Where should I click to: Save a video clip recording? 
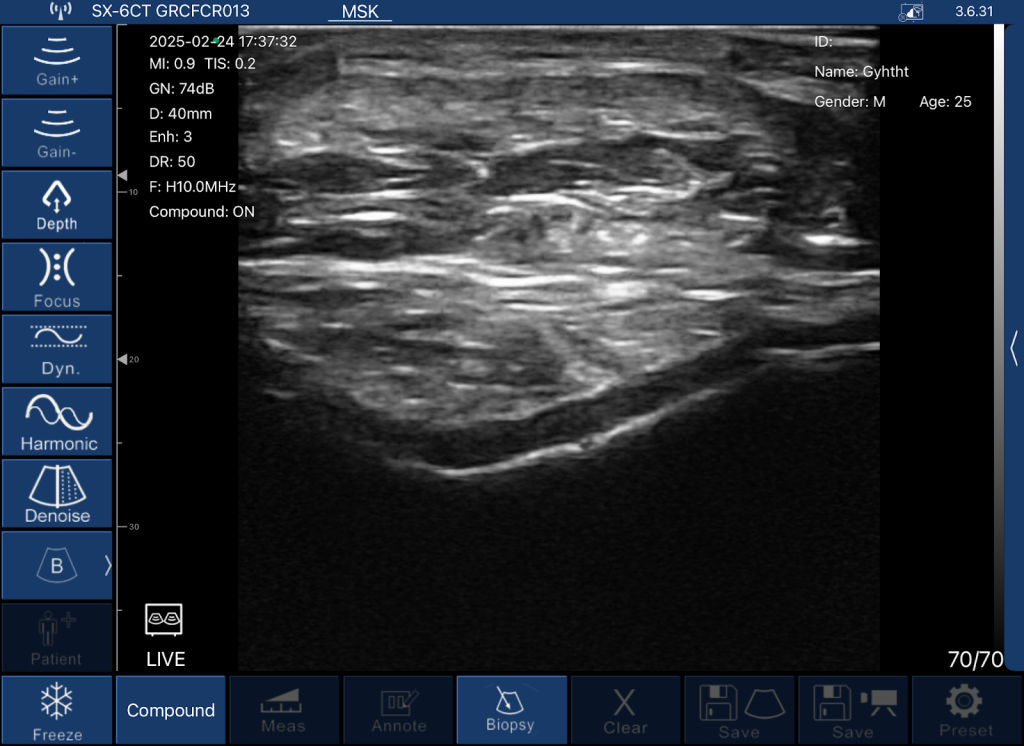pyautogui.click(x=853, y=710)
